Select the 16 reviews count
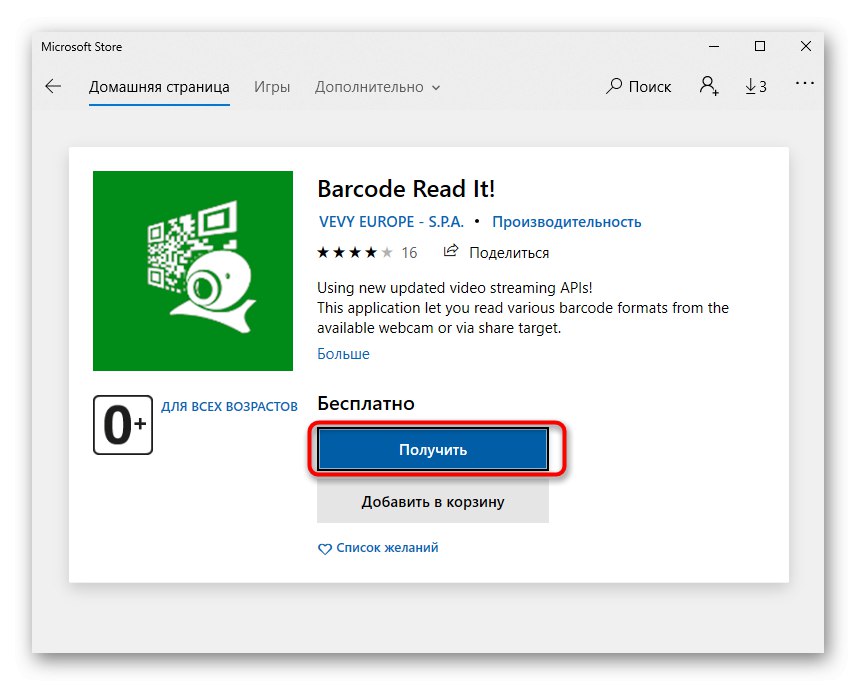 pyautogui.click(x=409, y=252)
